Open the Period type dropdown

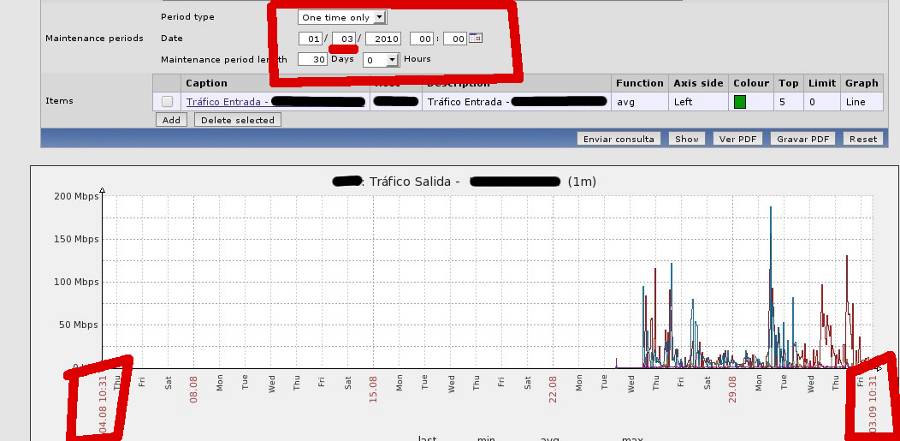point(343,17)
